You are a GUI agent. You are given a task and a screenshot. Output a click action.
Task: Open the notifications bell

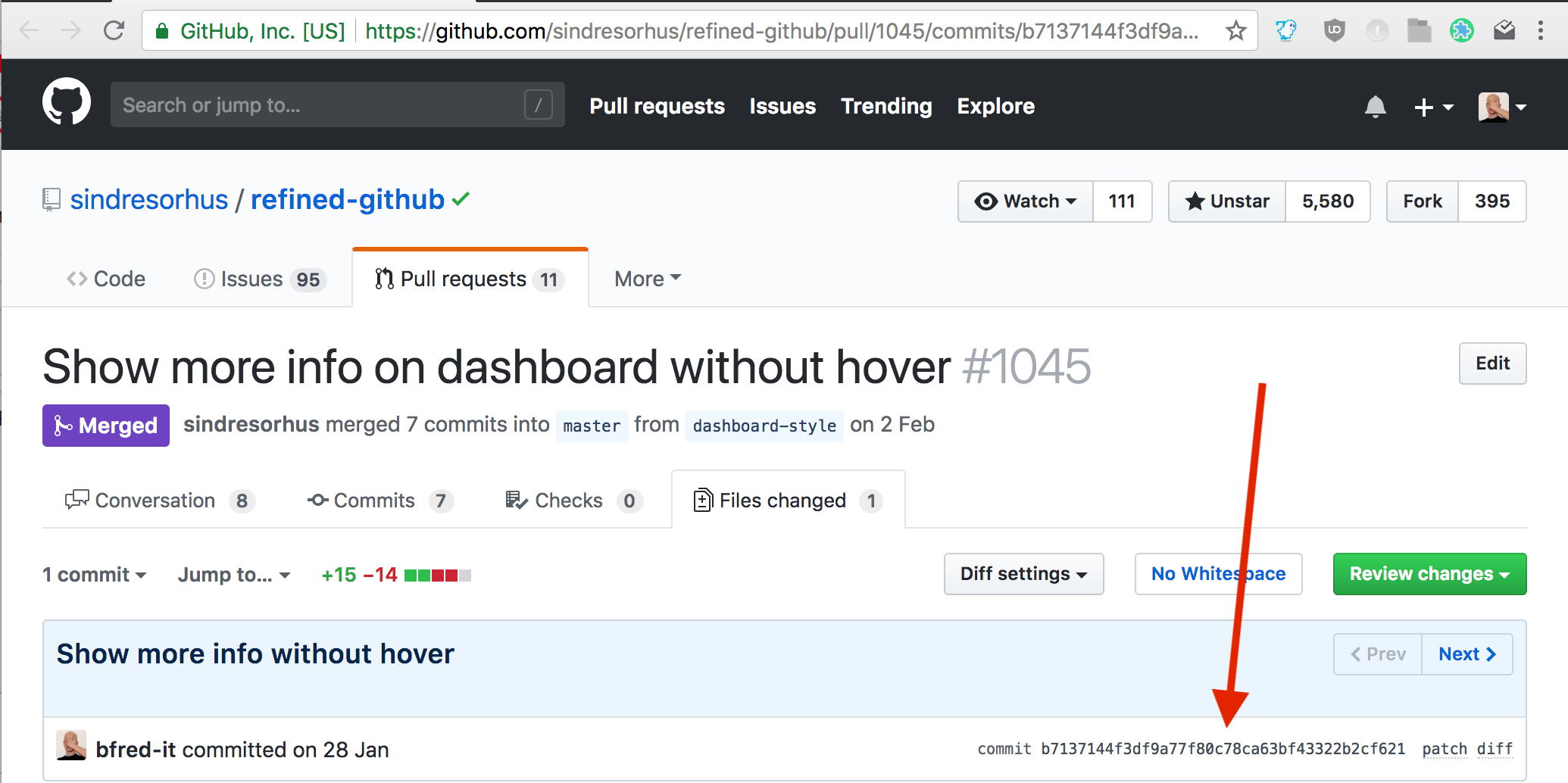(1376, 107)
